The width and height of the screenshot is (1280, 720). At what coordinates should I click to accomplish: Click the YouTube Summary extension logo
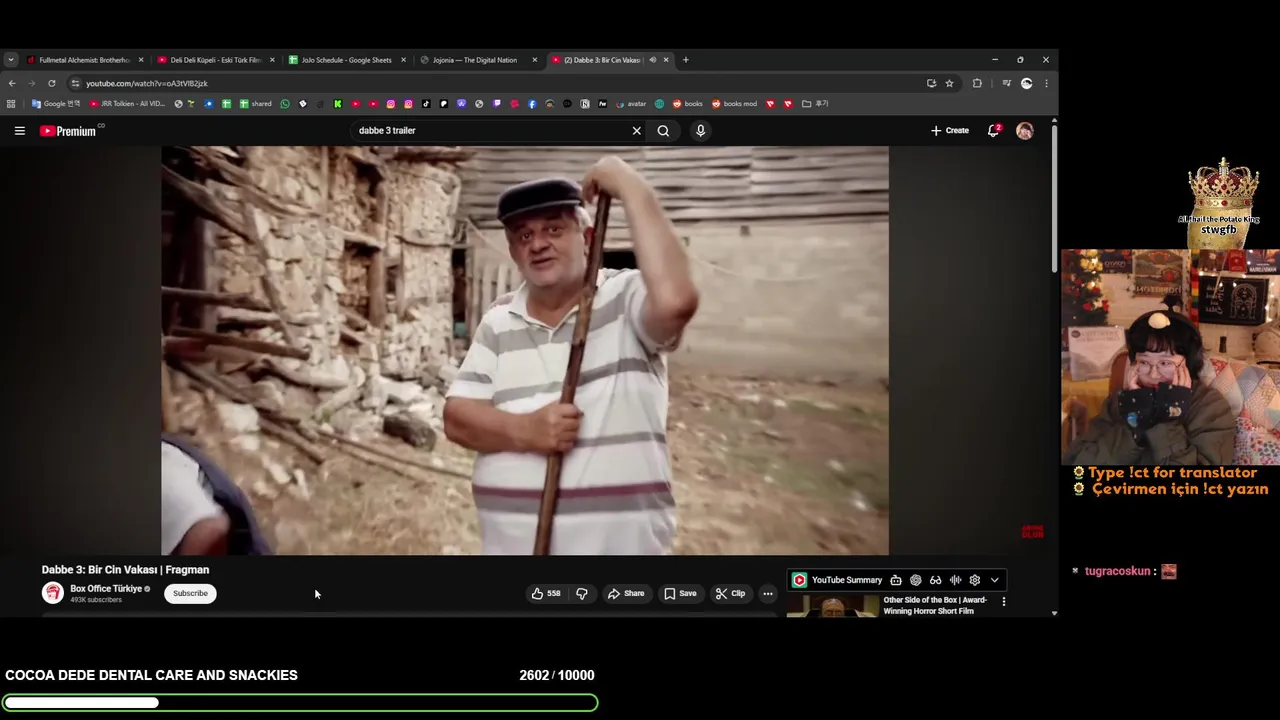pyautogui.click(x=799, y=580)
